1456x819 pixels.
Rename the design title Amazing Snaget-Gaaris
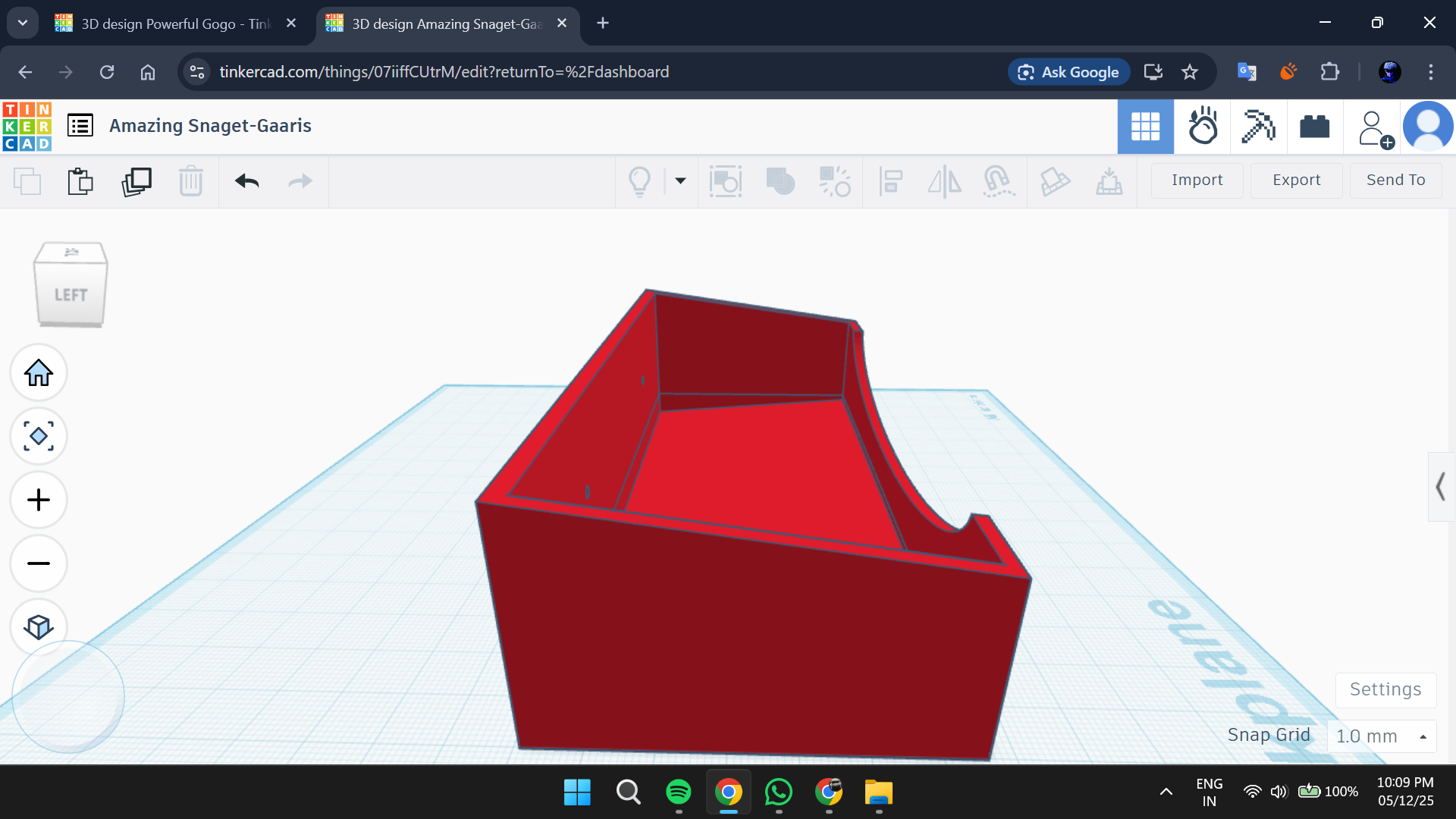pos(210,126)
